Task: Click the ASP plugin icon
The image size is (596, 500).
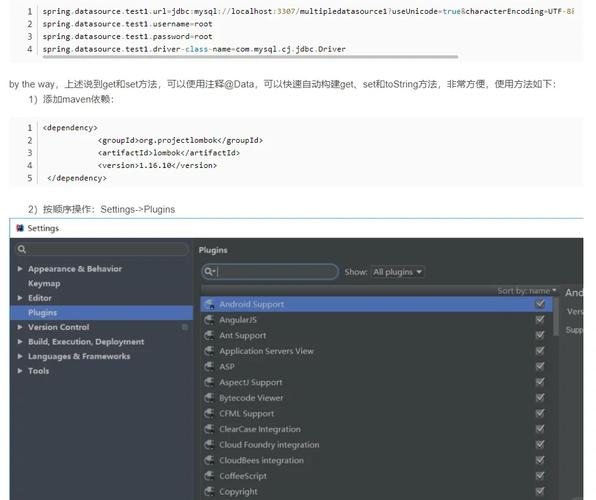Action: click(x=209, y=367)
